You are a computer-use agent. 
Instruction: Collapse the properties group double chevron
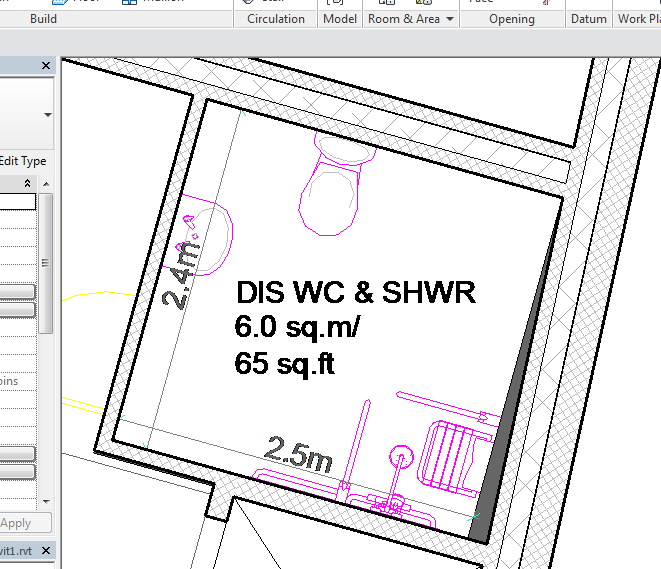click(x=27, y=183)
